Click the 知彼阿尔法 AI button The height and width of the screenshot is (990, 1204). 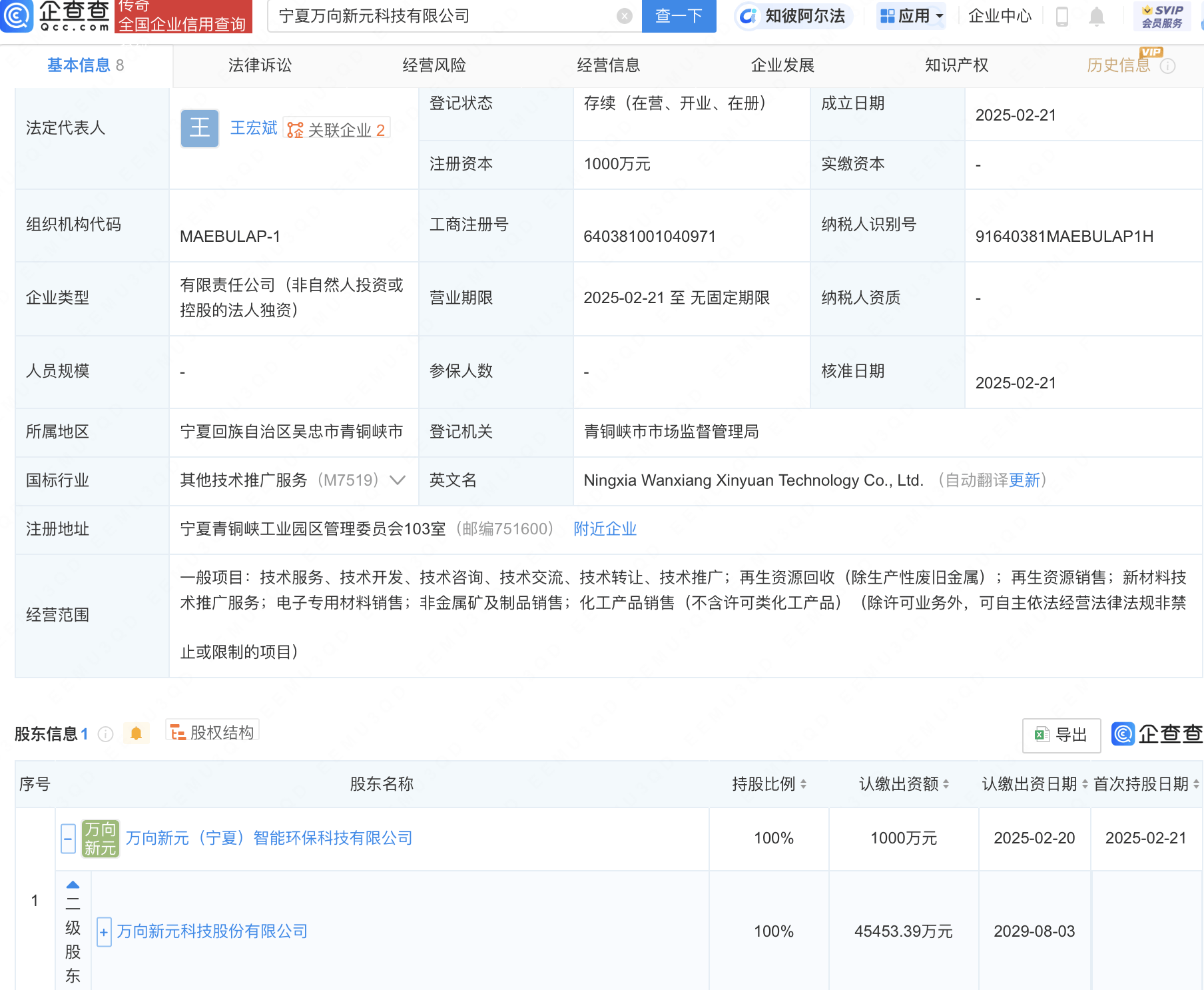[793, 16]
